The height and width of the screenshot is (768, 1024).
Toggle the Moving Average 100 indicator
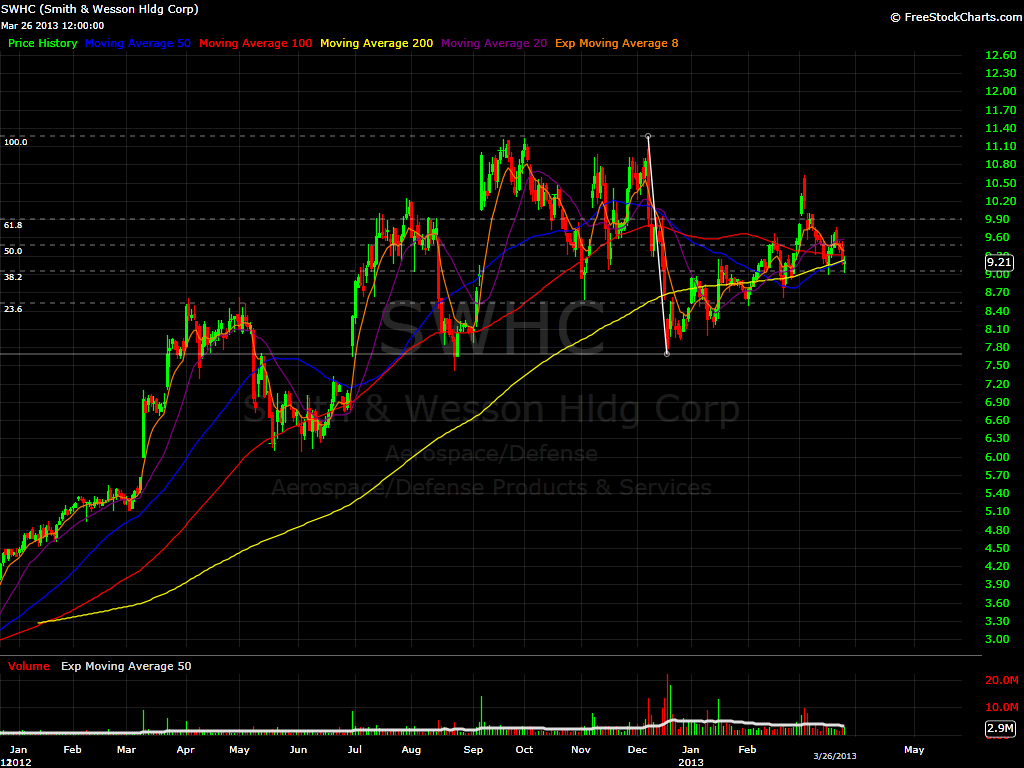click(255, 43)
